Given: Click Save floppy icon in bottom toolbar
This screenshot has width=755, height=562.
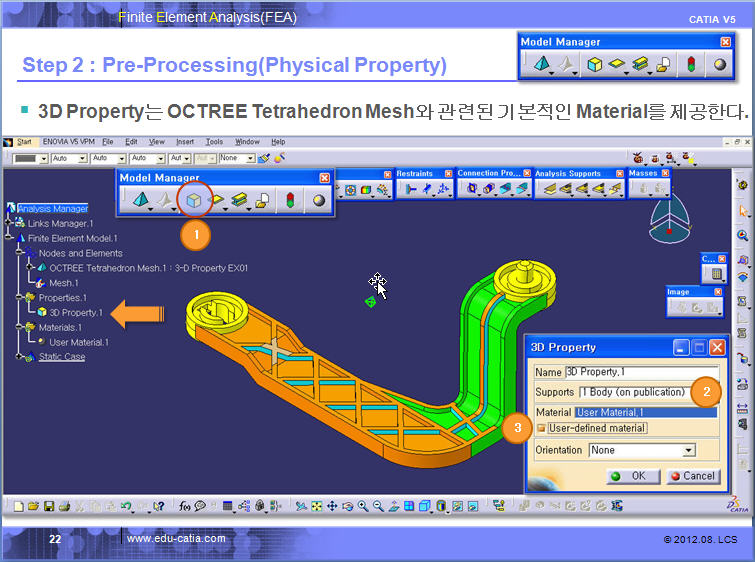Looking at the screenshot, I should [49, 506].
